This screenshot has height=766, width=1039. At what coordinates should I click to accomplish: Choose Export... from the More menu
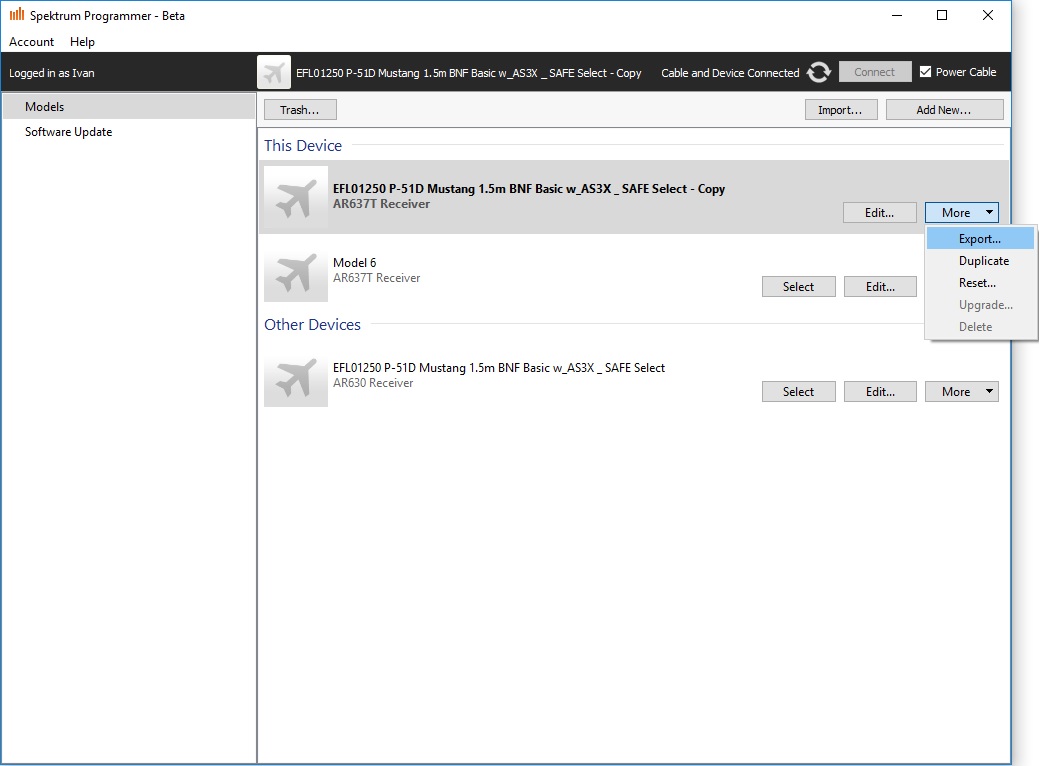979,239
